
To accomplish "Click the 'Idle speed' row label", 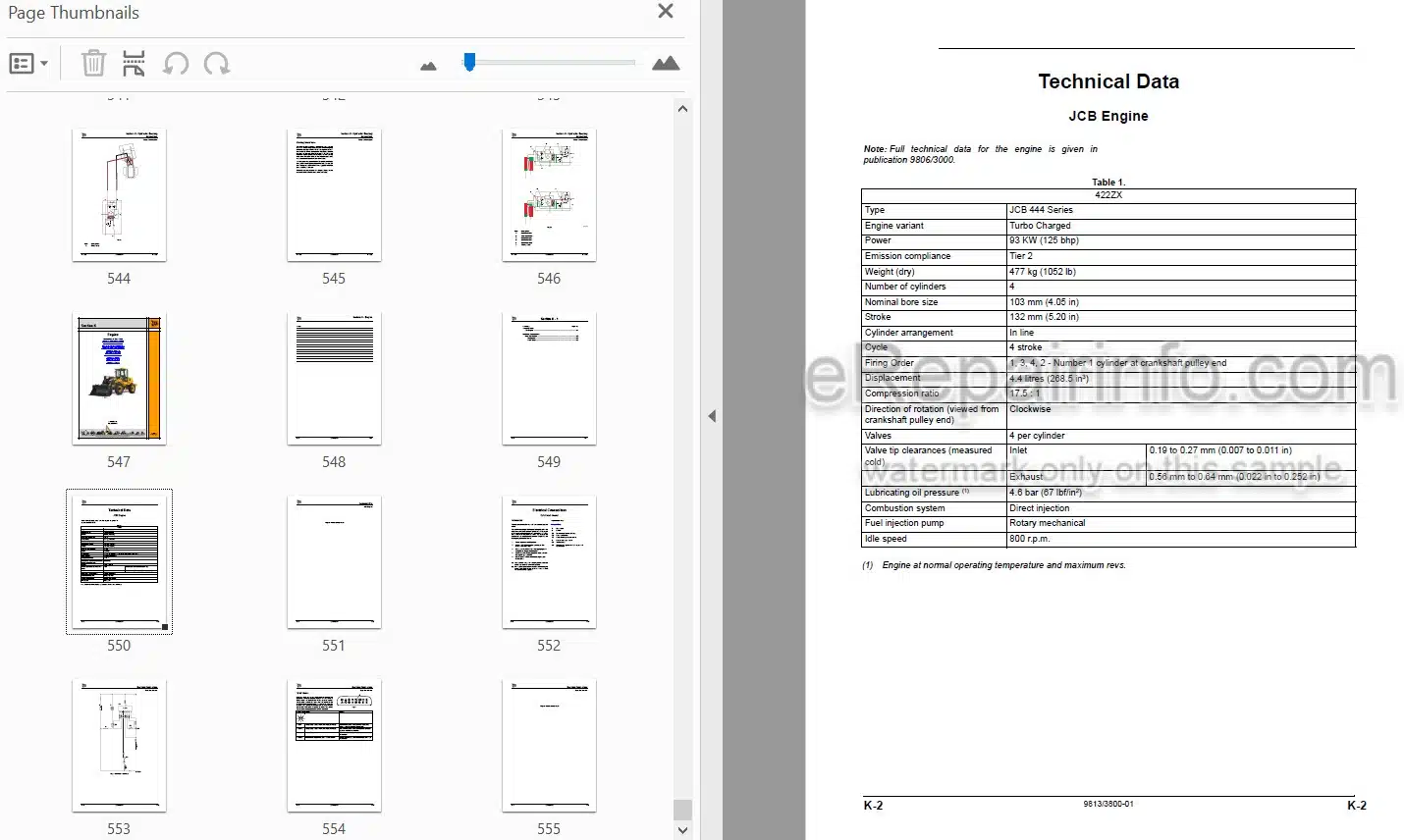I will [x=886, y=539].
